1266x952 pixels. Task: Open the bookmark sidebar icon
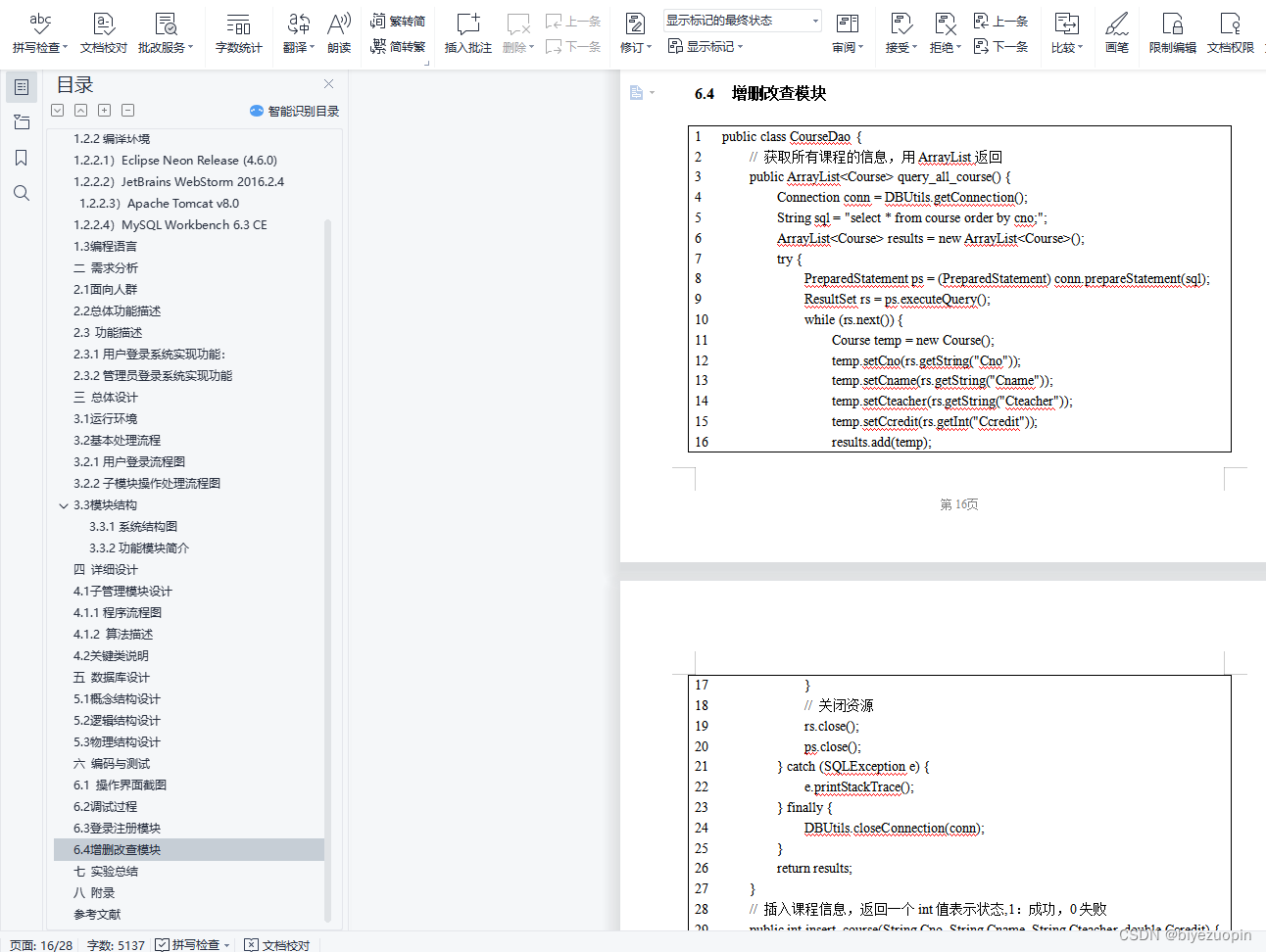(x=22, y=158)
